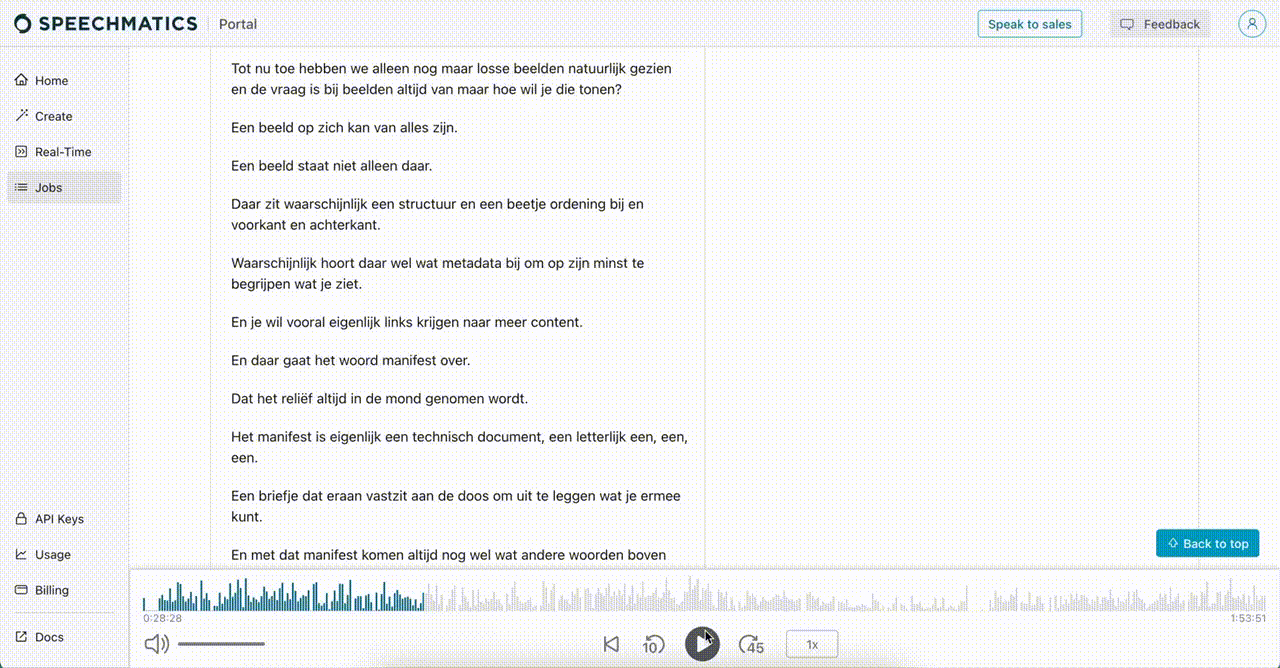The image size is (1280, 668).
Task: Rewind audio 10 seconds
Action: pos(653,644)
